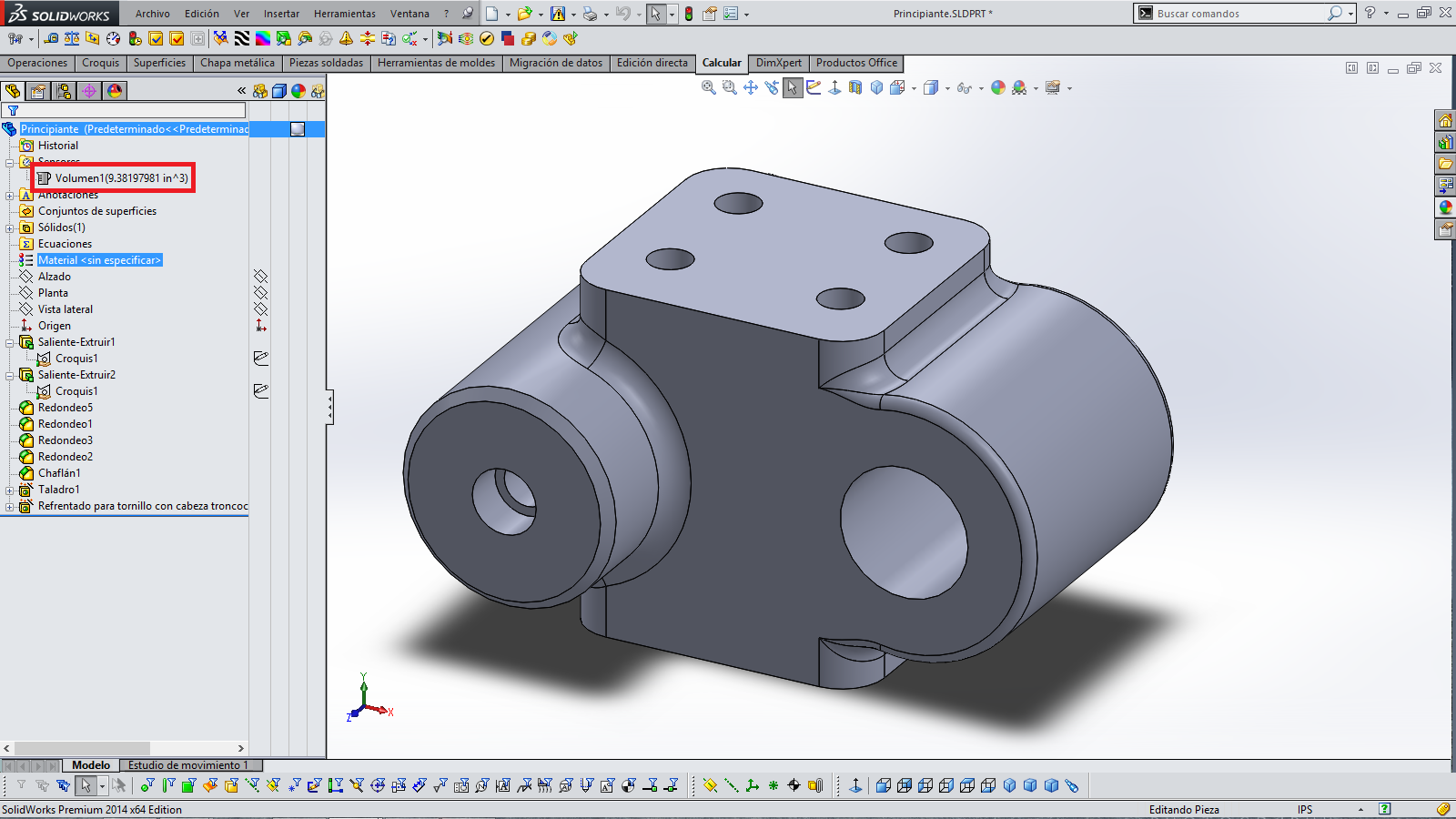This screenshot has height=819, width=1456.
Task: Click the Costing coins icon
Action: (x=528, y=38)
